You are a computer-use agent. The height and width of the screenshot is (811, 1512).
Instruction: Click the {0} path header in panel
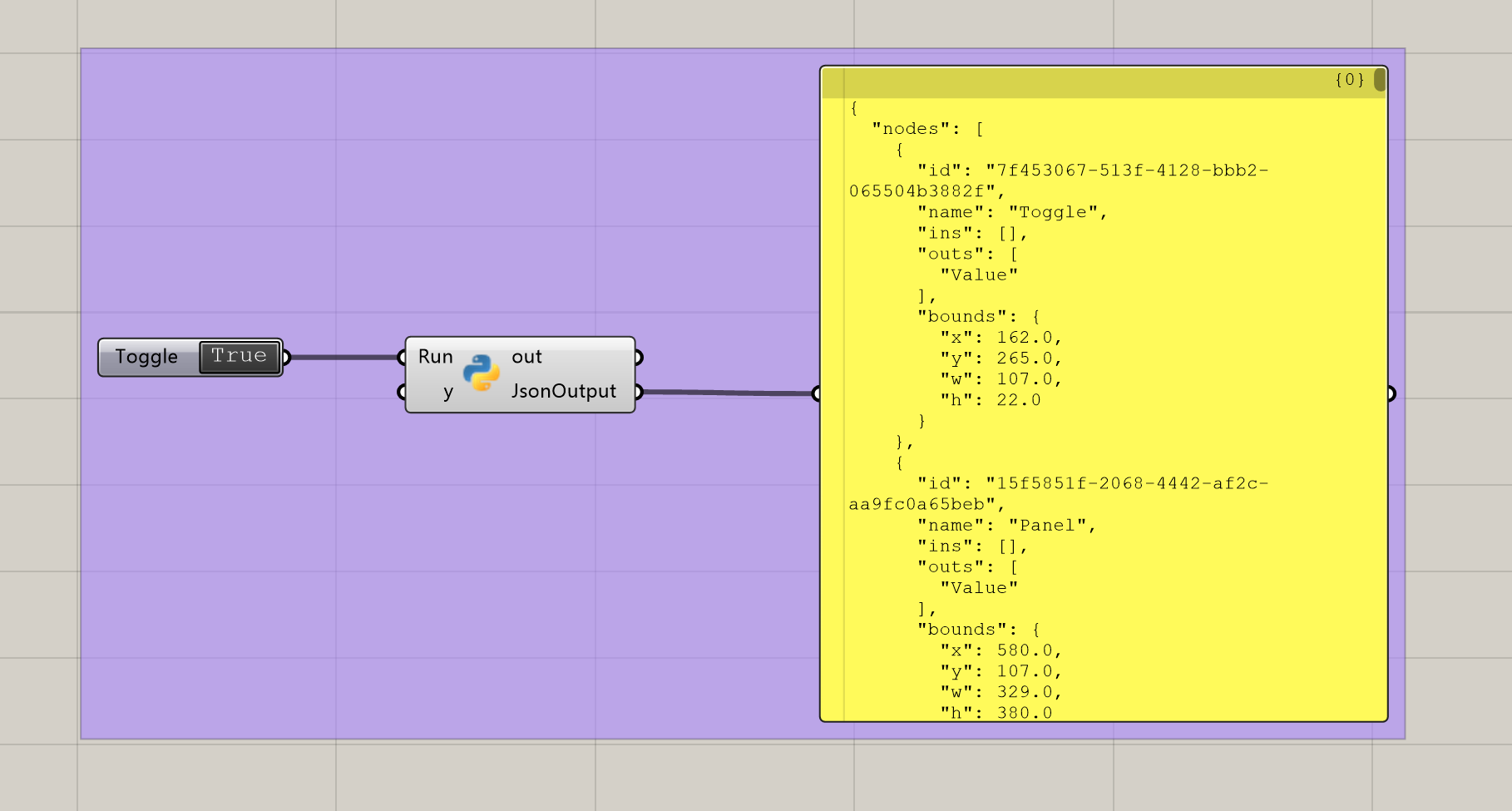(x=1350, y=80)
